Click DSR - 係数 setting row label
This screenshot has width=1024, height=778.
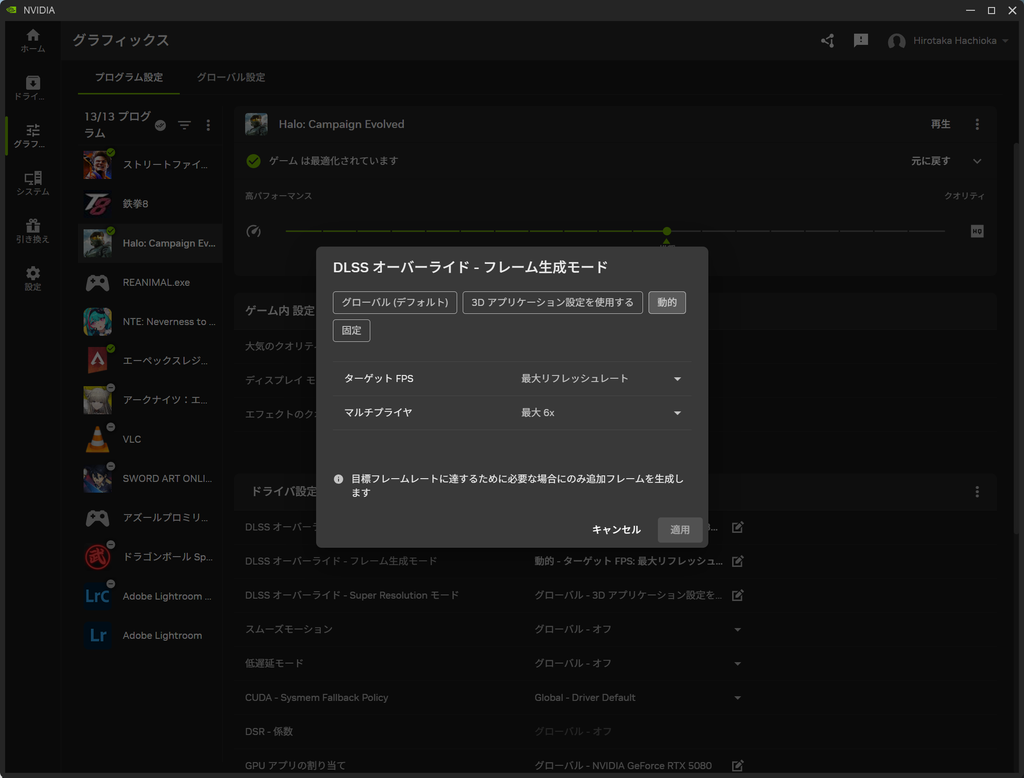[x=269, y=732]
